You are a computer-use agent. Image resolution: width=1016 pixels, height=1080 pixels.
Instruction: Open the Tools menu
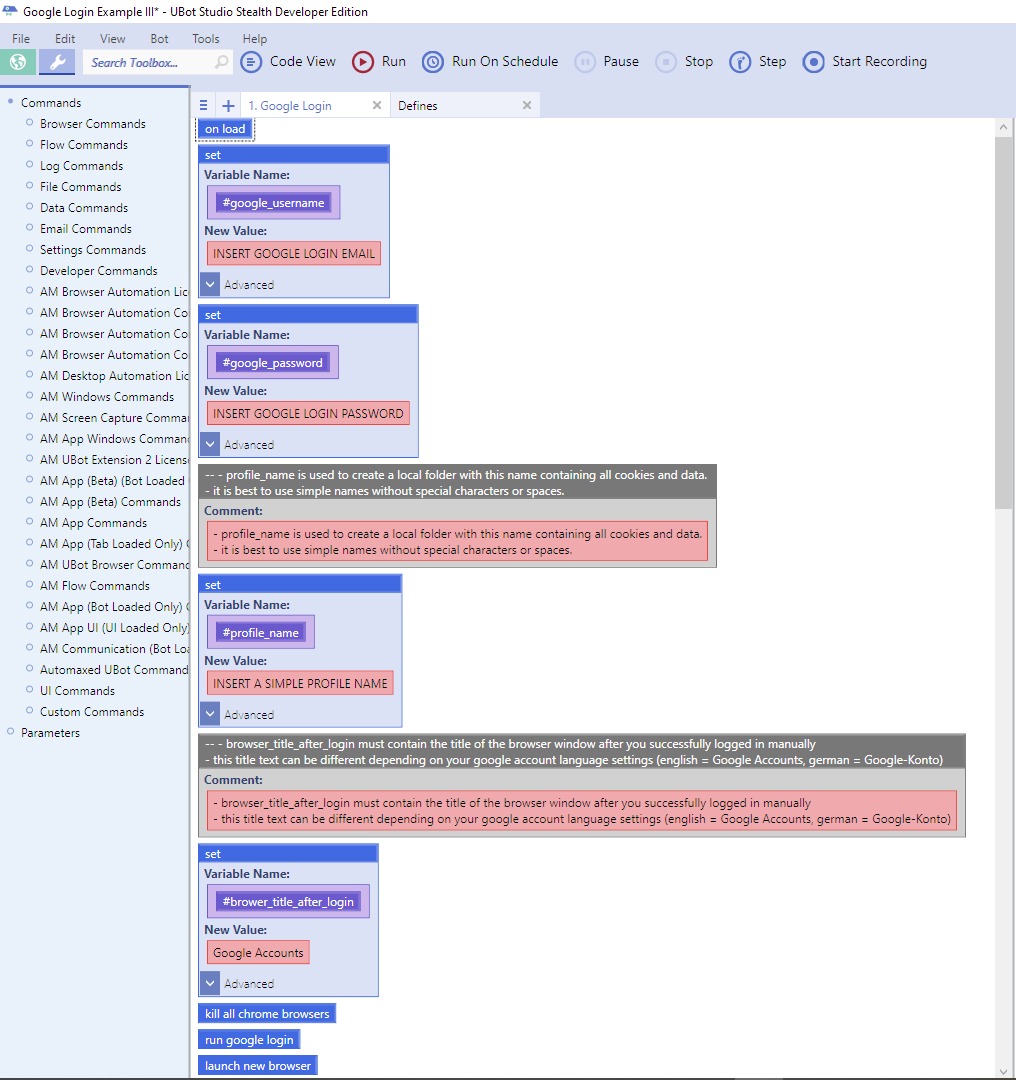tap(205, 39)
